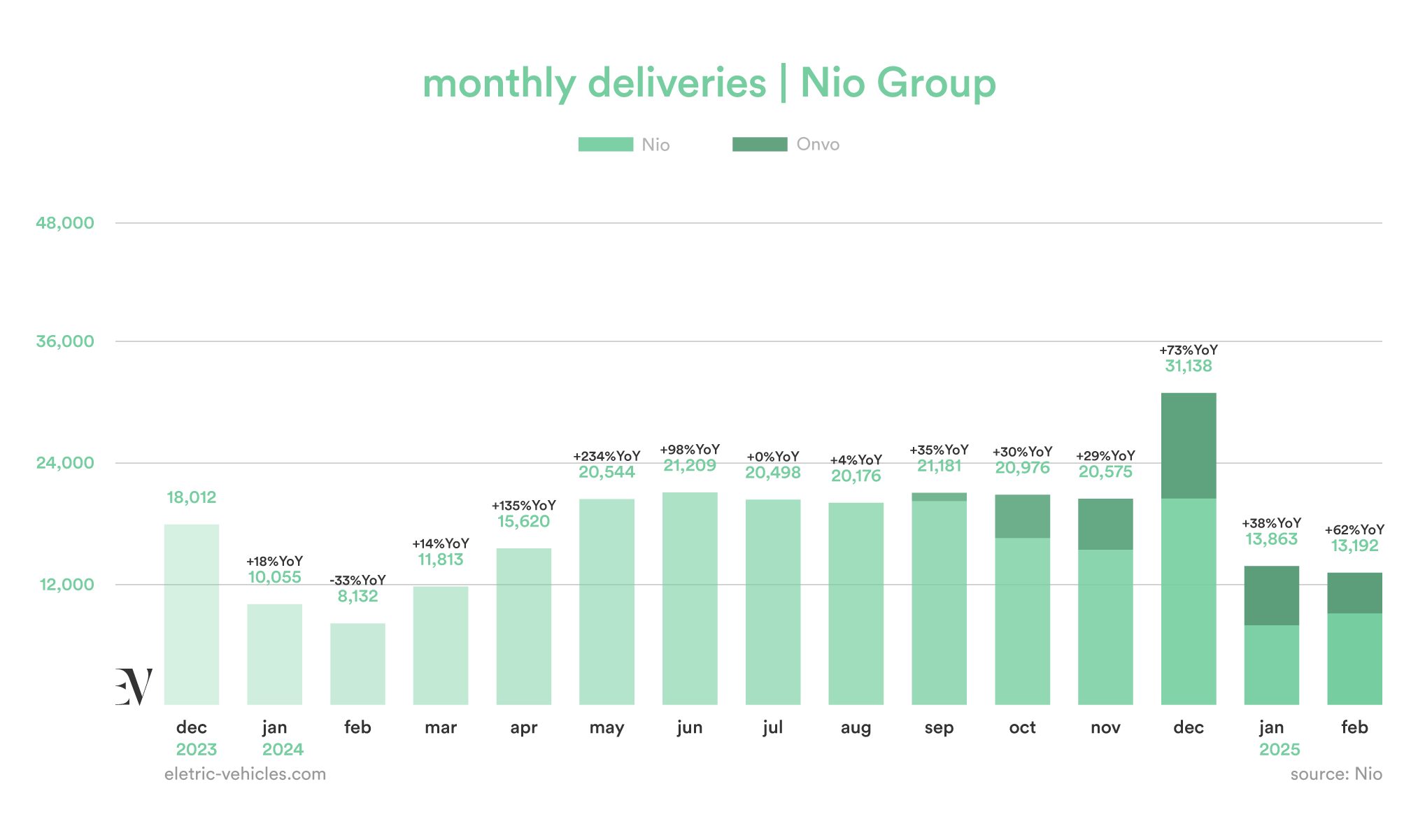The height and width of the screenshot is (840, 1418).
Task: Click the +4%YoY growth label
Action: pos(856,460)
